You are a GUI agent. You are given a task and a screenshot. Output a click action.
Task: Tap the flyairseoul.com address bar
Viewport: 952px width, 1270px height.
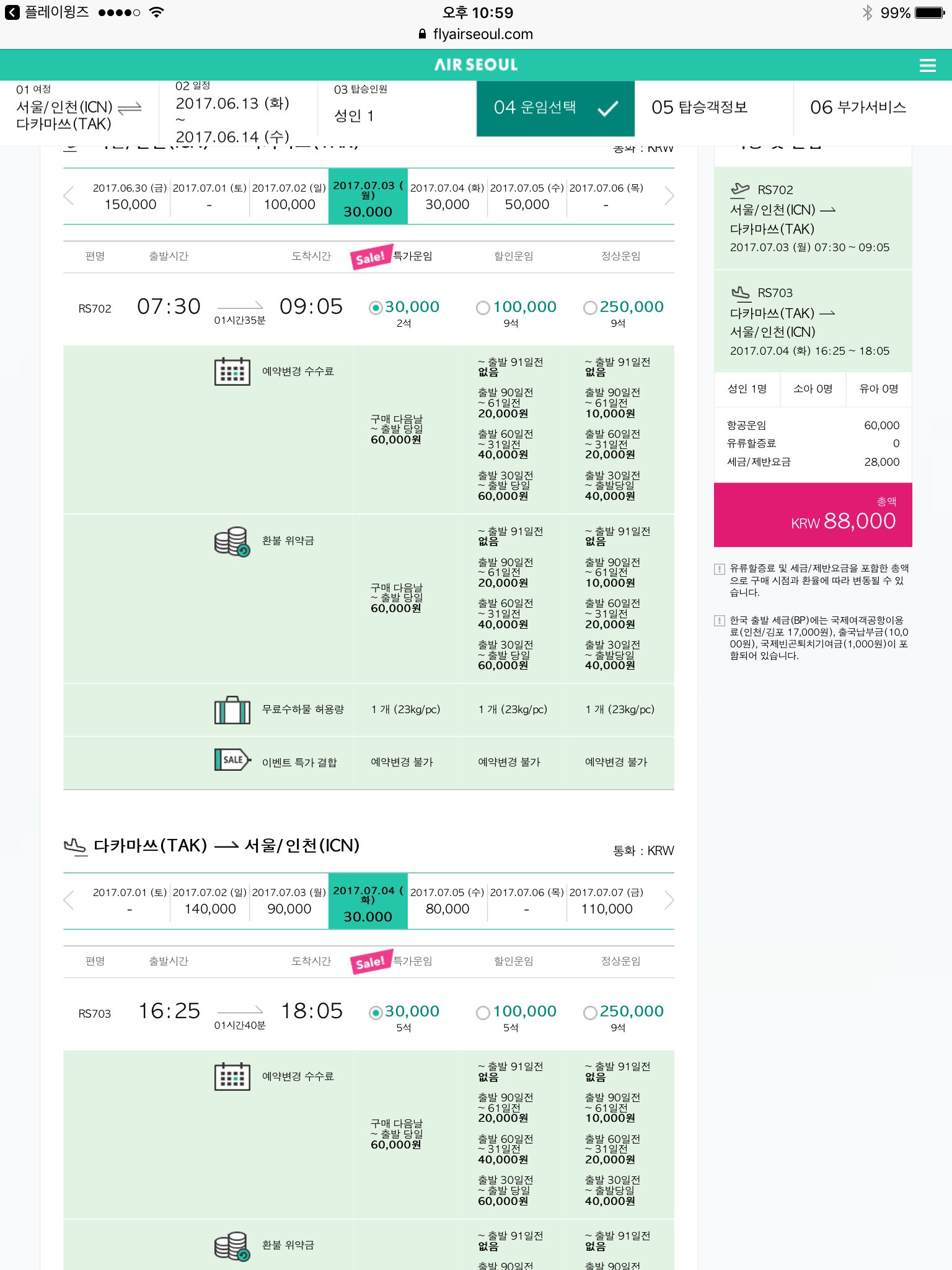476,34
